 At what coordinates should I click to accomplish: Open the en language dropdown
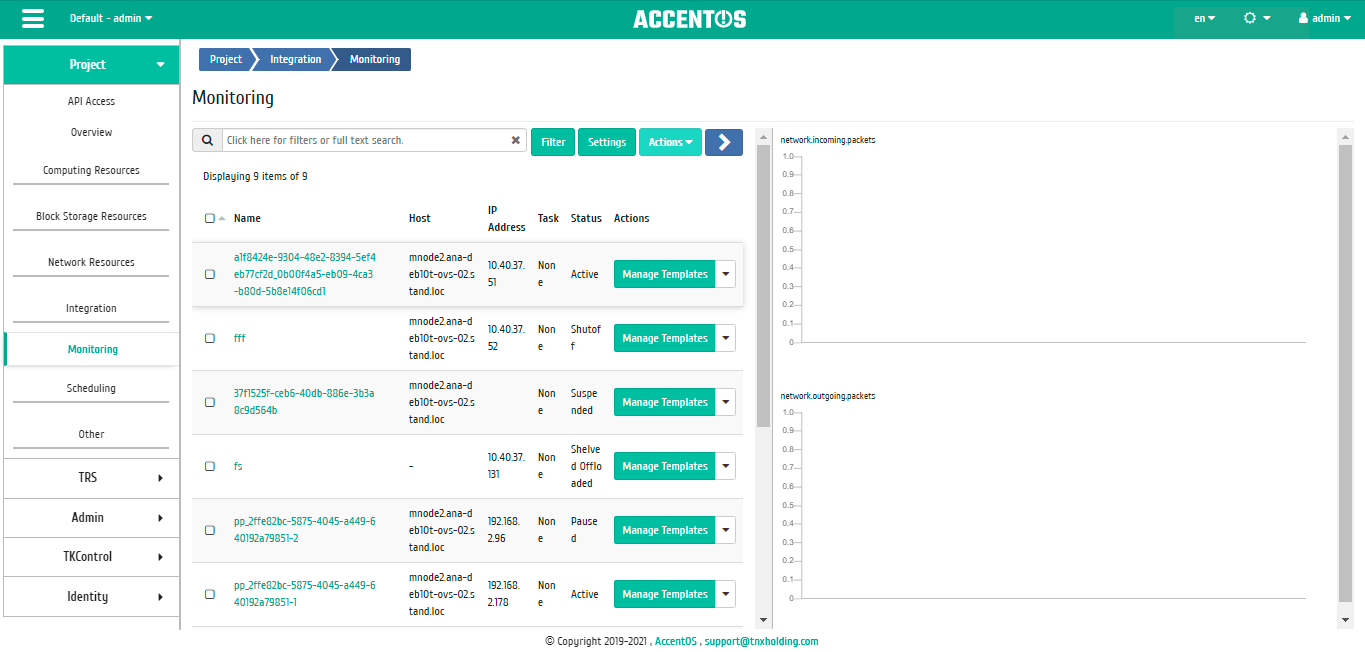tap(1205, 18)
